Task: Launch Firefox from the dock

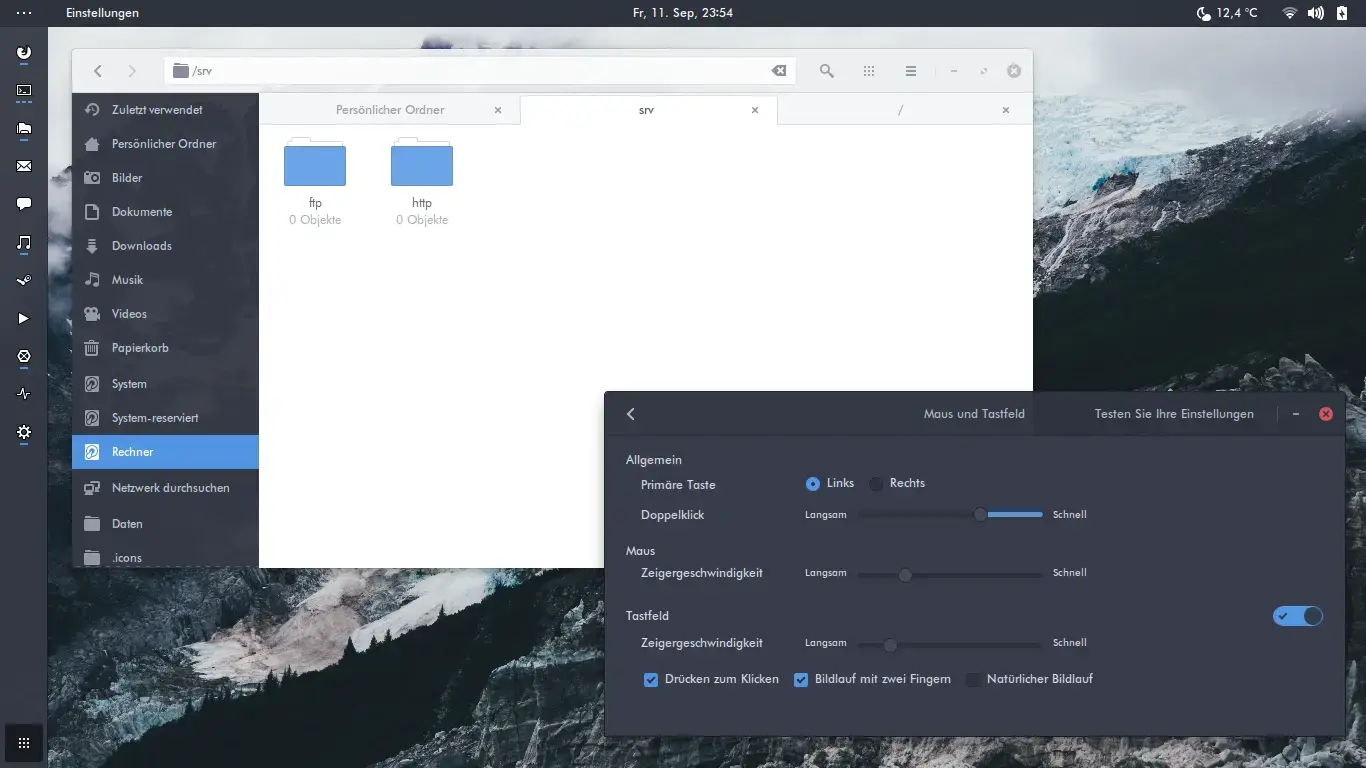Action: click(23, 52)
